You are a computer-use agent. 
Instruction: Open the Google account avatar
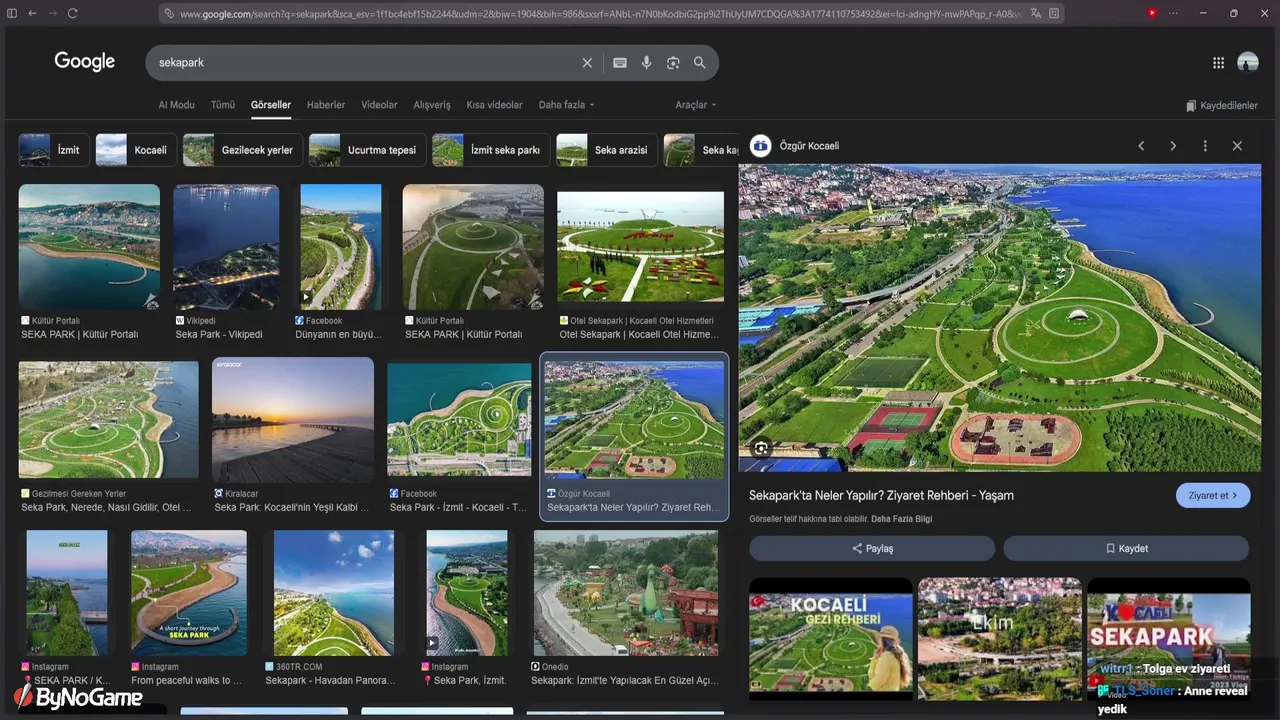tap(1248, 62)
